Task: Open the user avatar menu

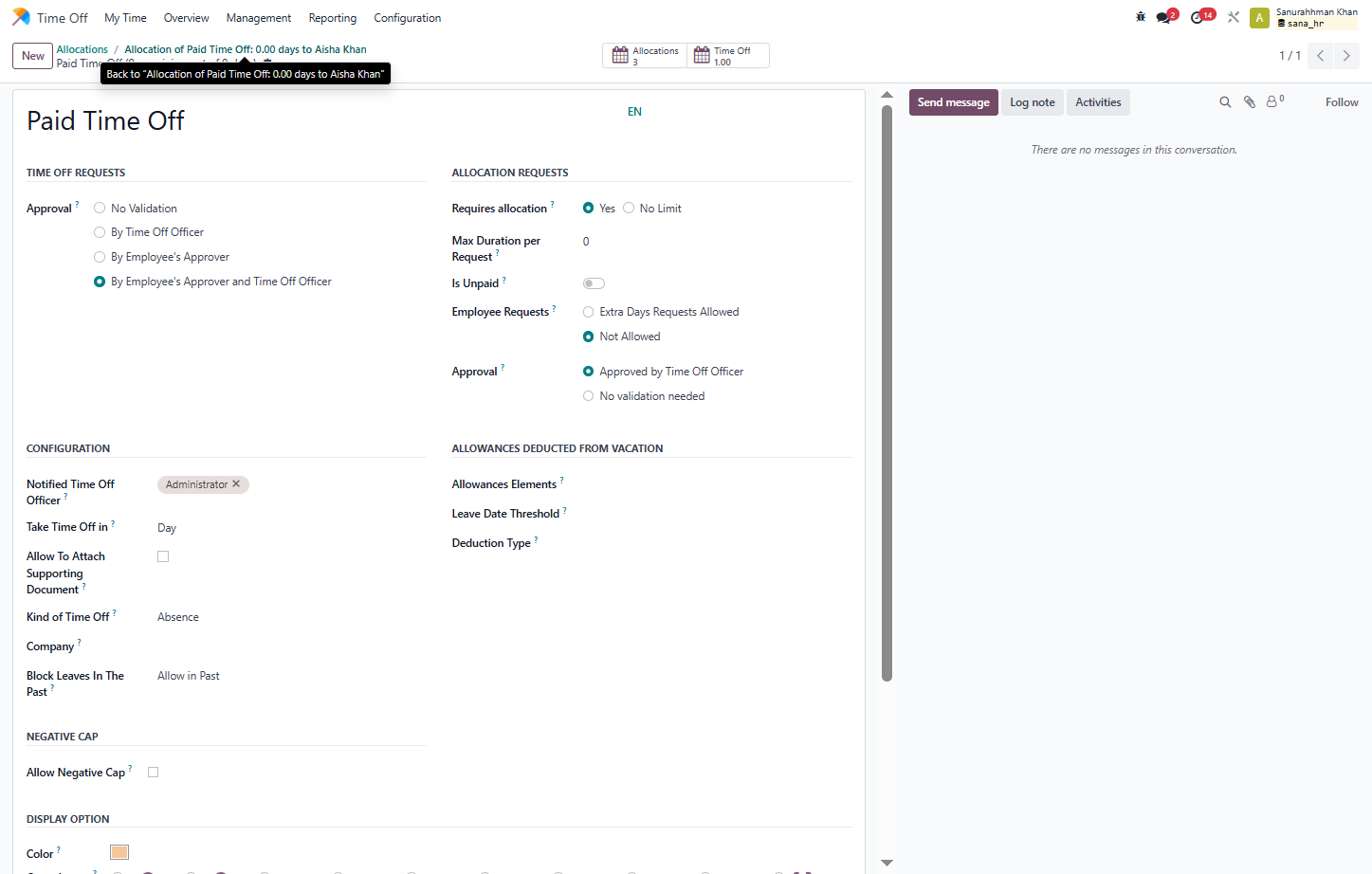Action: tap(1259, 18)
